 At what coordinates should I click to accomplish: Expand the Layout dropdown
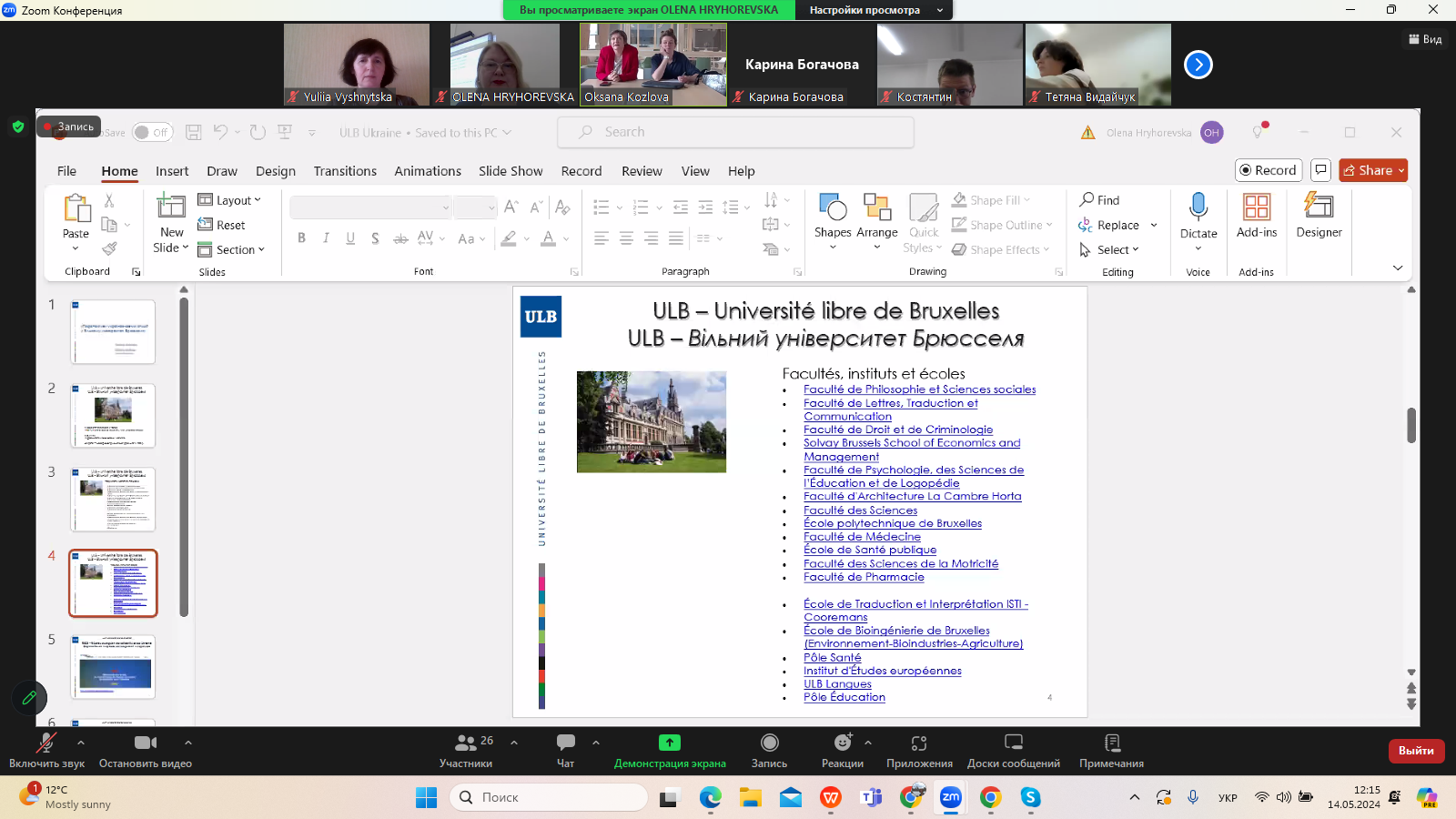pyautogui.click(x=230, y=200)
